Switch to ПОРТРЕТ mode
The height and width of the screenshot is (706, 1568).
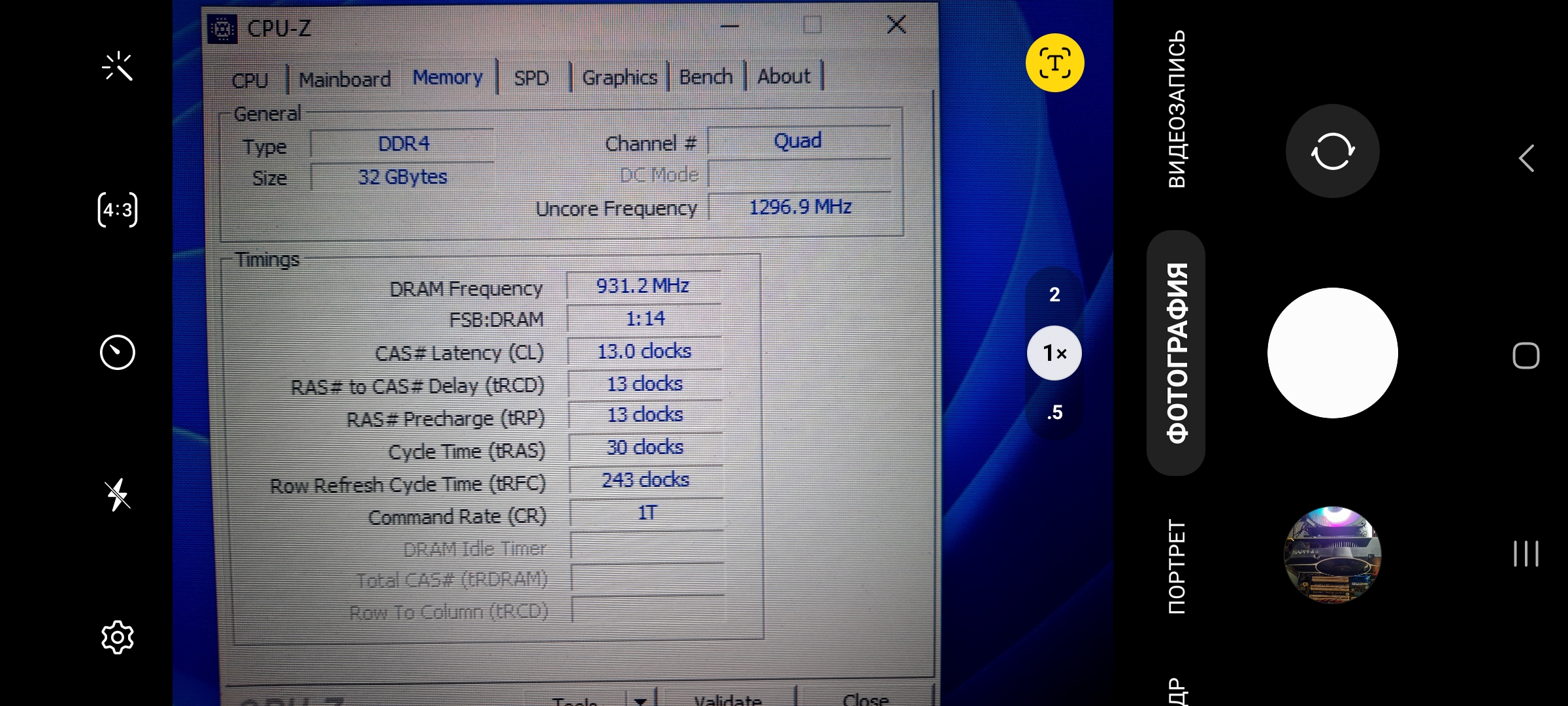tap(1176, 566)
